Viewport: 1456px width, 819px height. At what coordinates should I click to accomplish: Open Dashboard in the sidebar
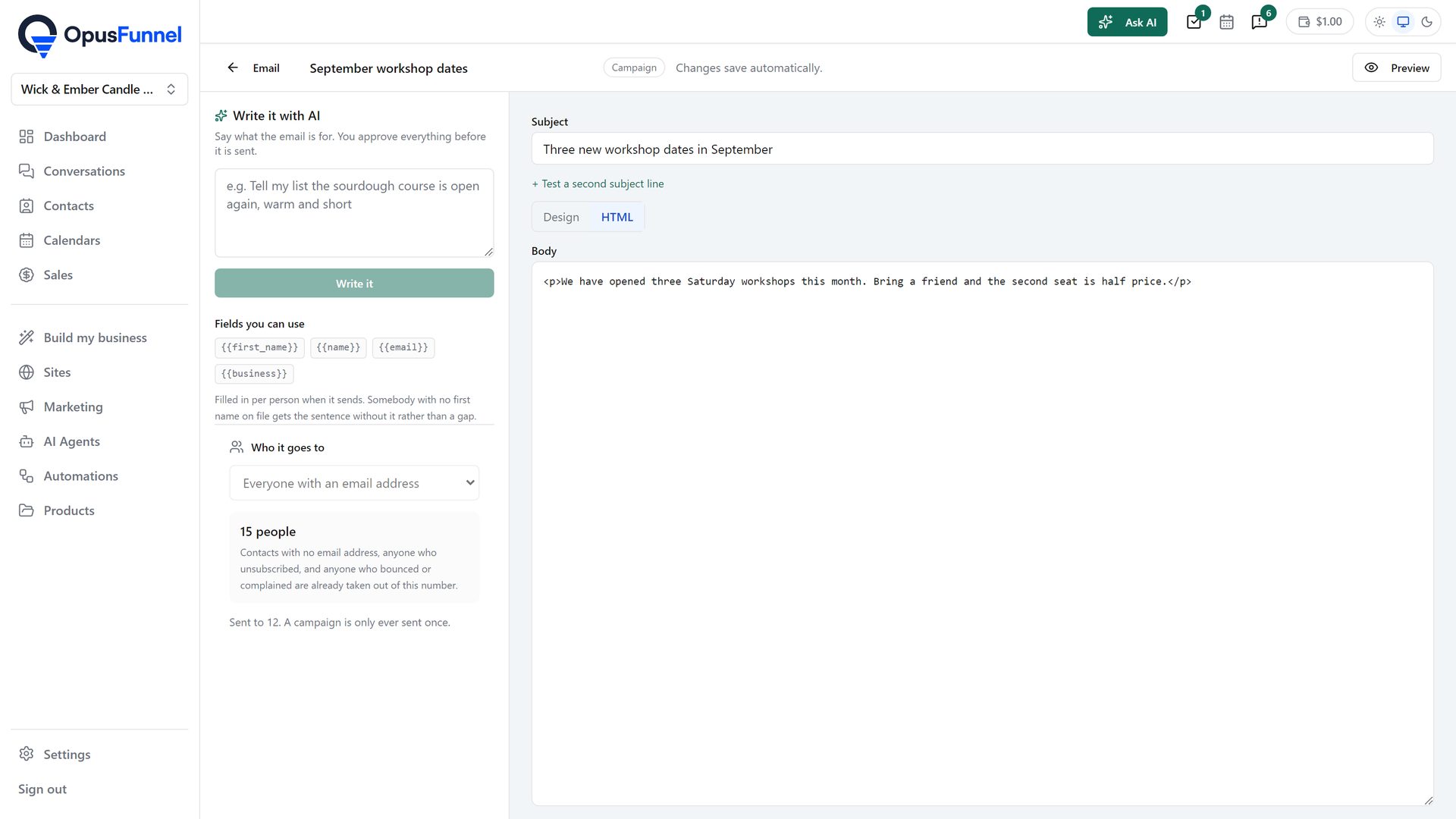[99, 136]
